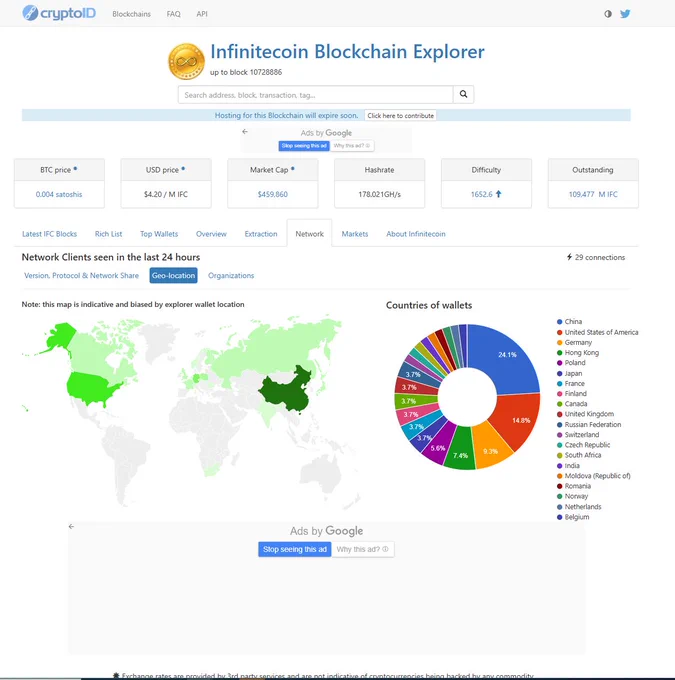Open the About Infinitecoin tab

point(416,234)
